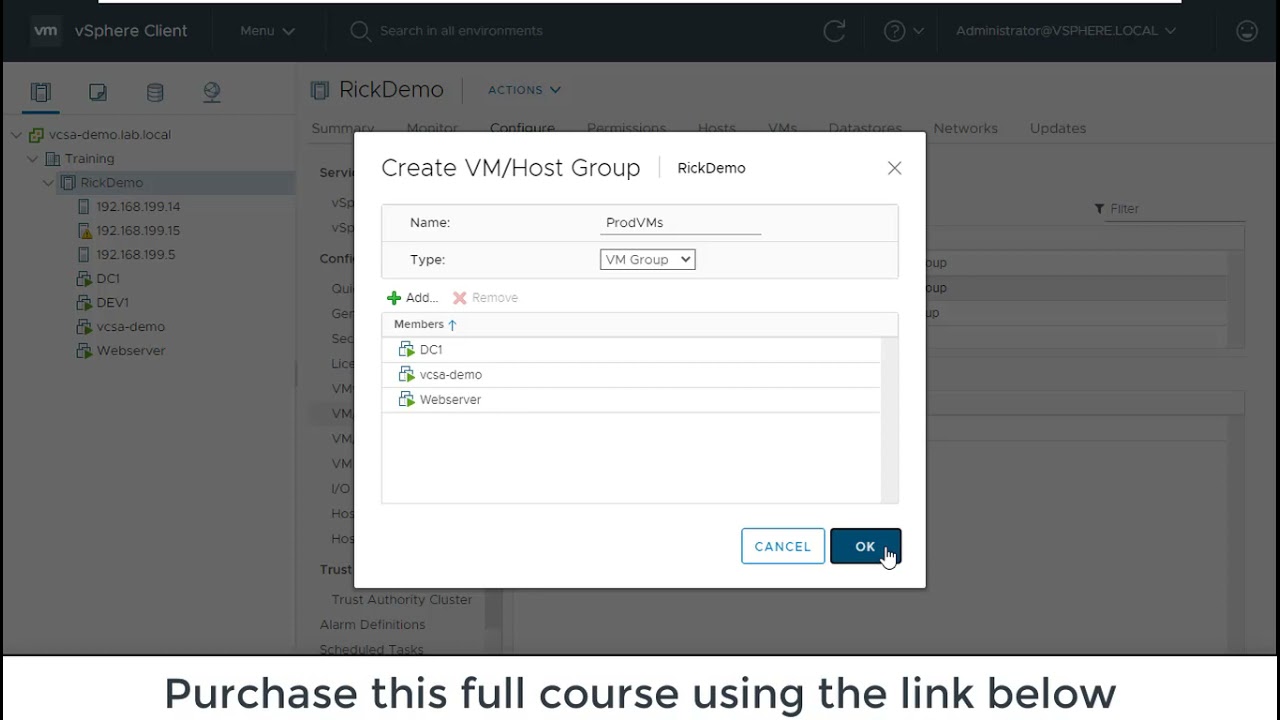Select host 192.168.199.15 in the tree
Image resolution: width=1280 pixels, height=720 pixels.
138,230
